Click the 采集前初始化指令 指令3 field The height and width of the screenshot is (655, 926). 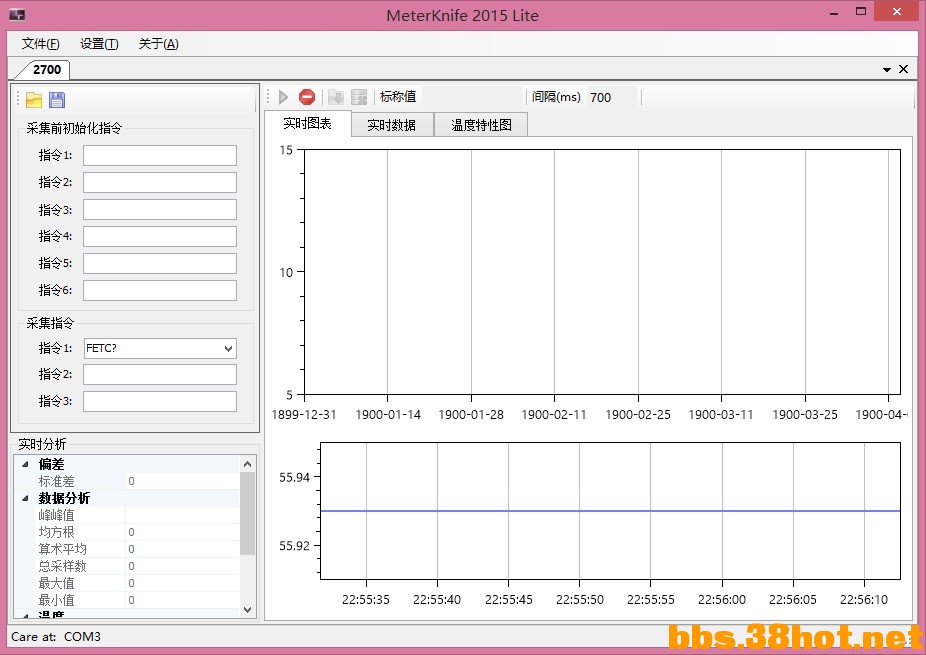(x=160, y=210)
